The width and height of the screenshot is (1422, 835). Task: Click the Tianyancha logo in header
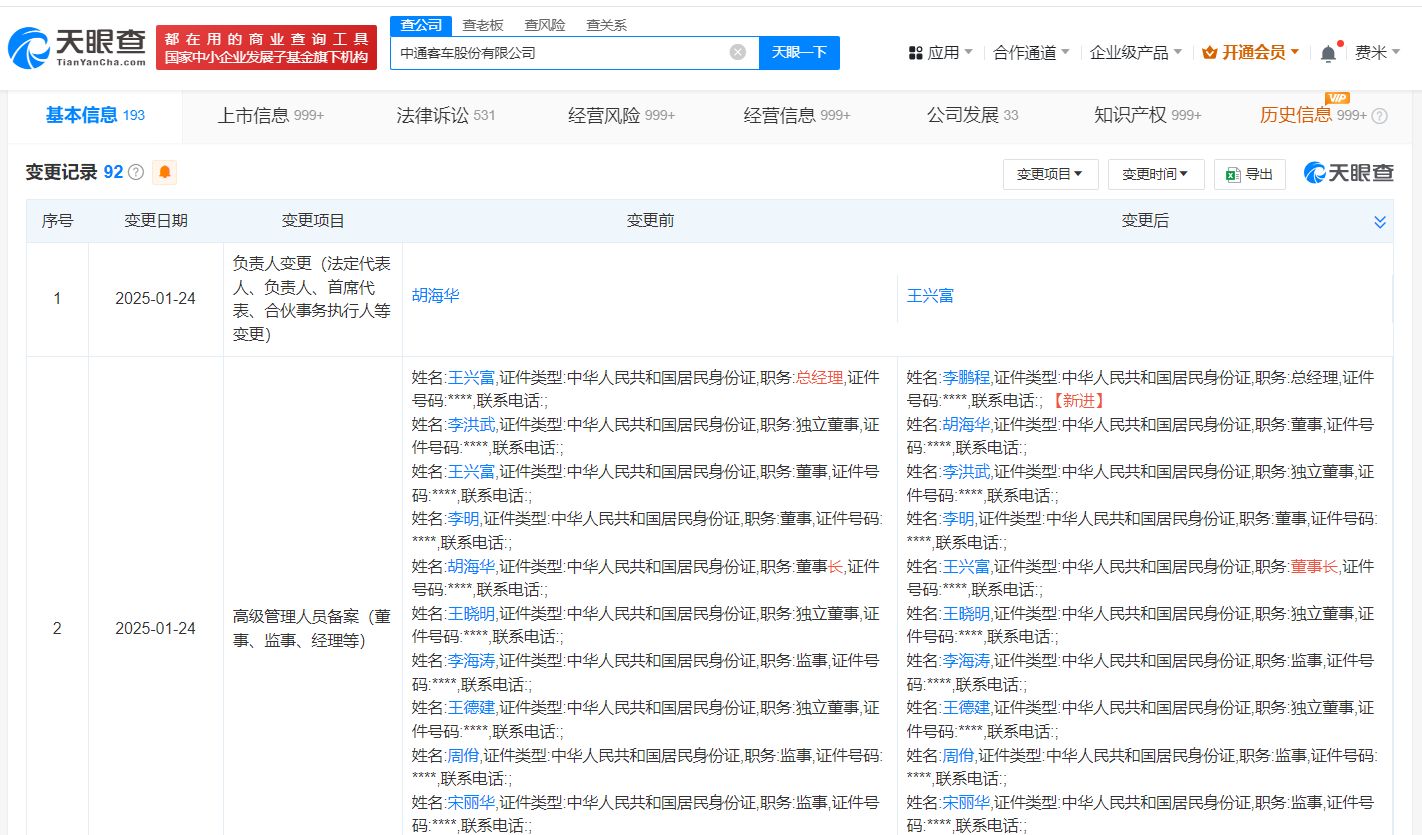click(76, 47)
